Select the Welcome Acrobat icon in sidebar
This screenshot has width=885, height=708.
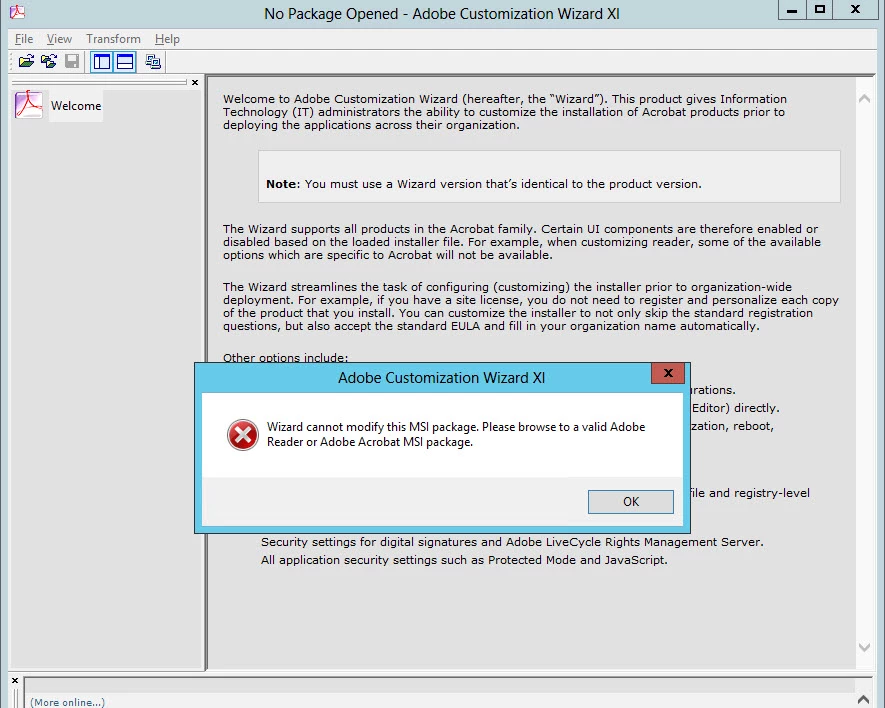[29, 105]
